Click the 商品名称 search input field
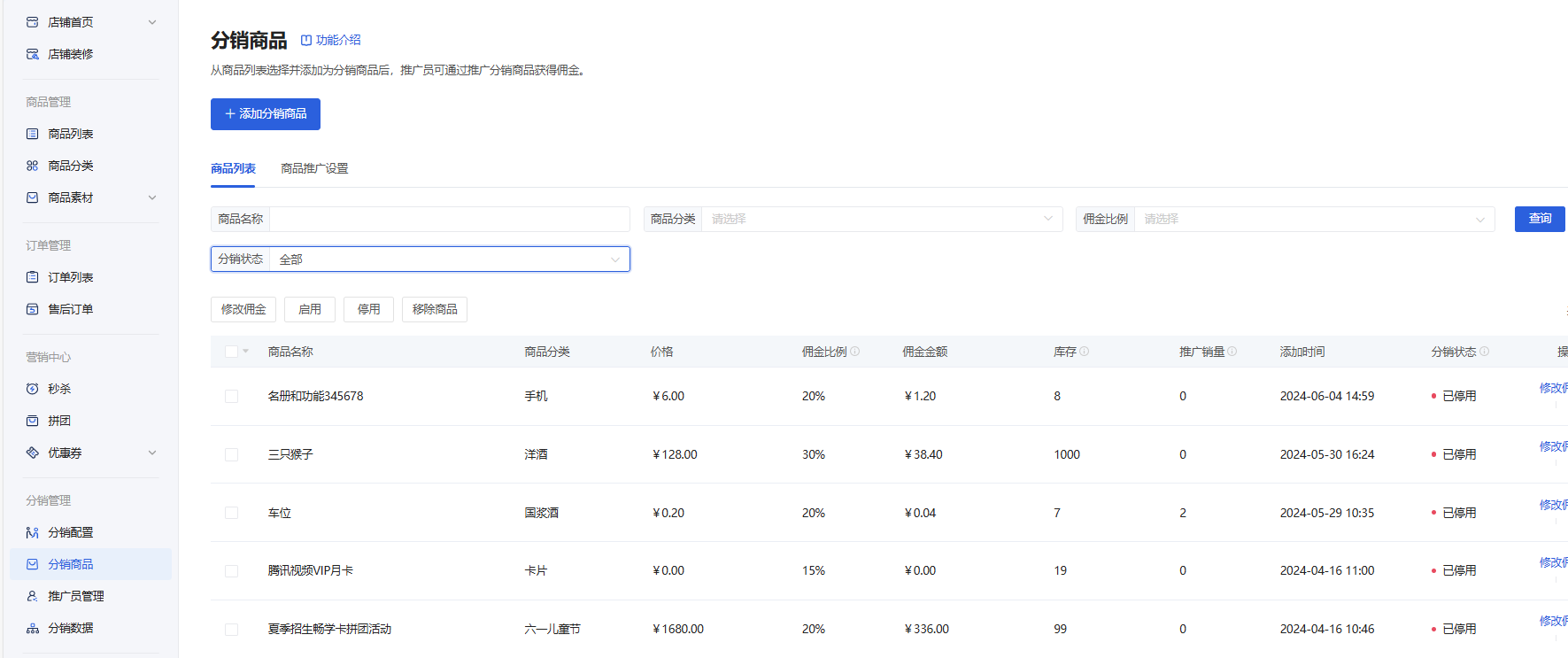The width and height of the screenshot is (1568, 658). click(x=450, y=219)
